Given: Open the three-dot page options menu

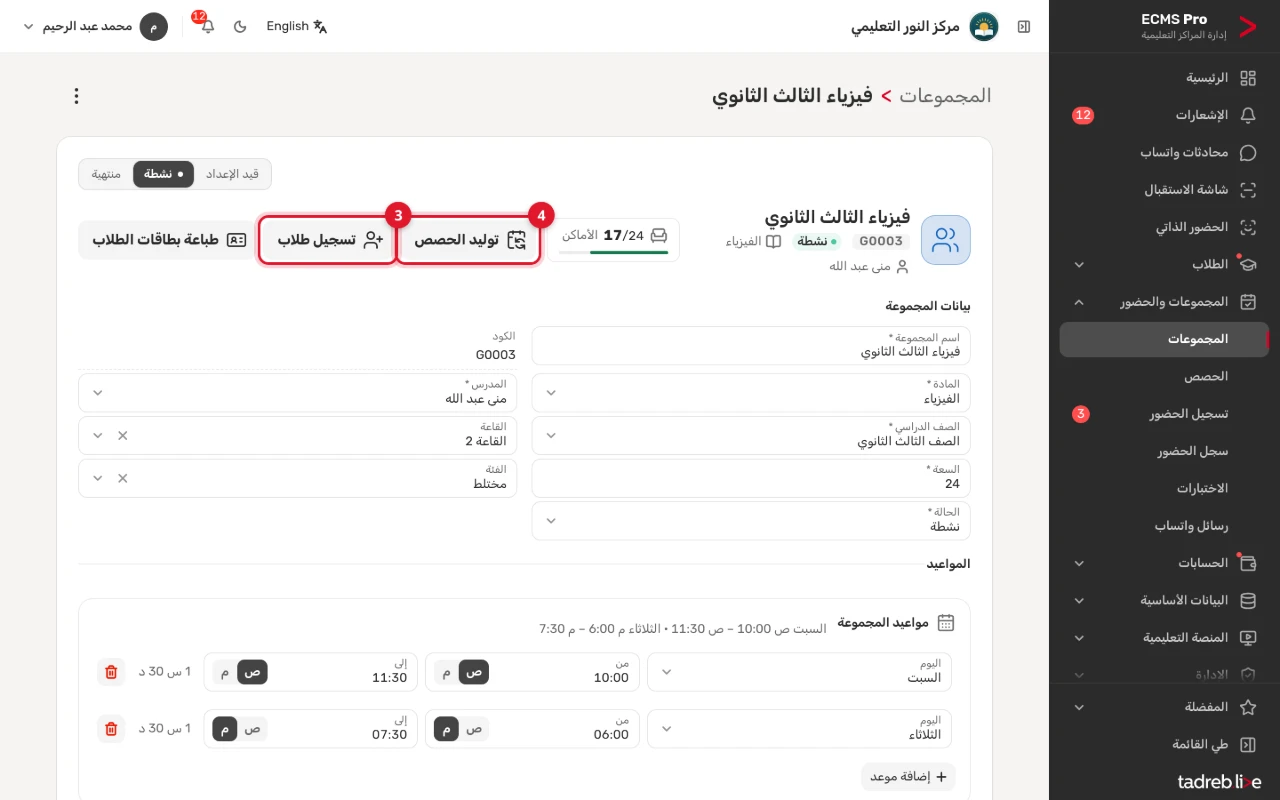Looking at the screenshot, I should pyautogui.click(x=76, y=96).
